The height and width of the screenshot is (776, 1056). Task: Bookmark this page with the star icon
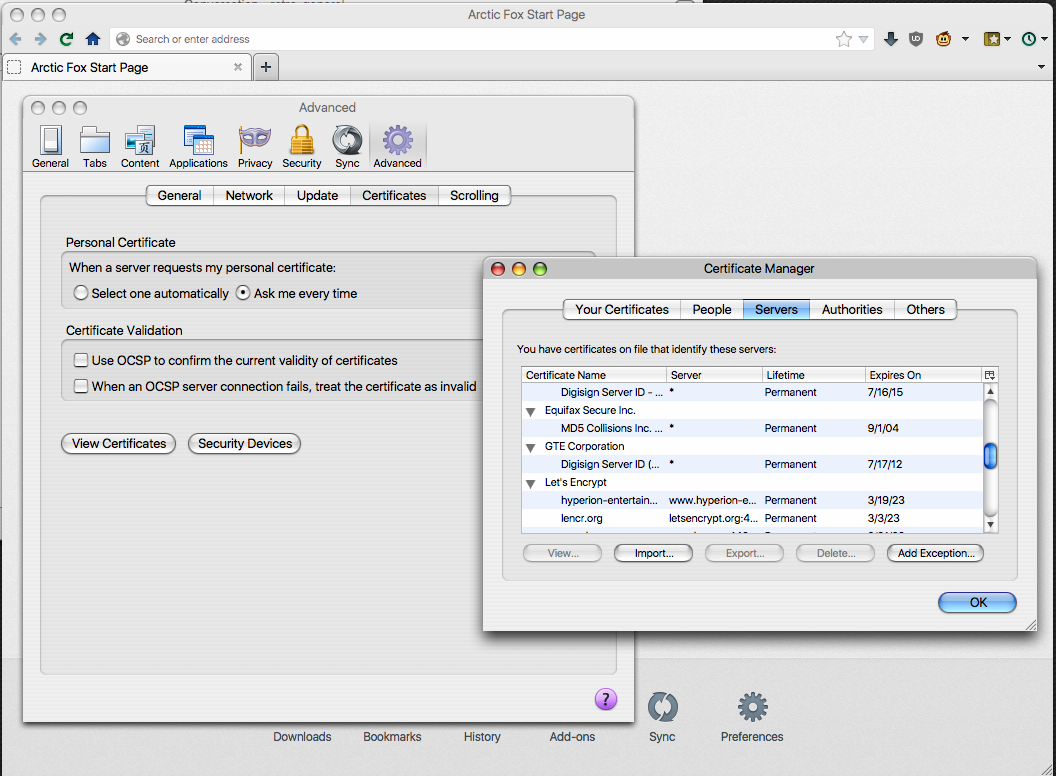(843, 39)
